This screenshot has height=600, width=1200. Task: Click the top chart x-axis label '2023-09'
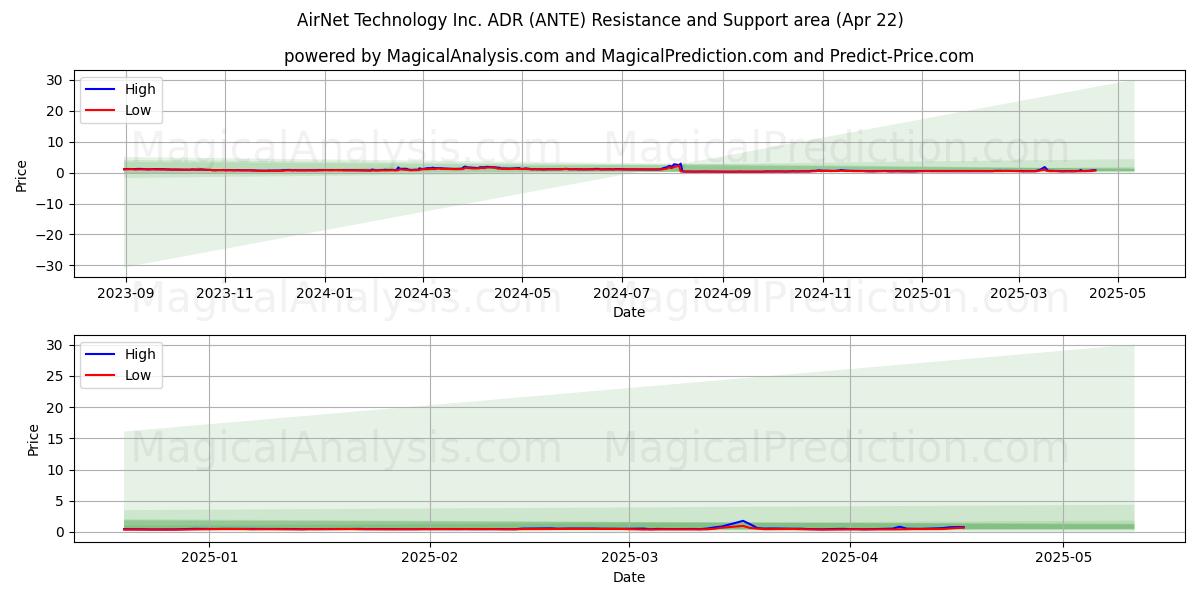click(125, 295)
